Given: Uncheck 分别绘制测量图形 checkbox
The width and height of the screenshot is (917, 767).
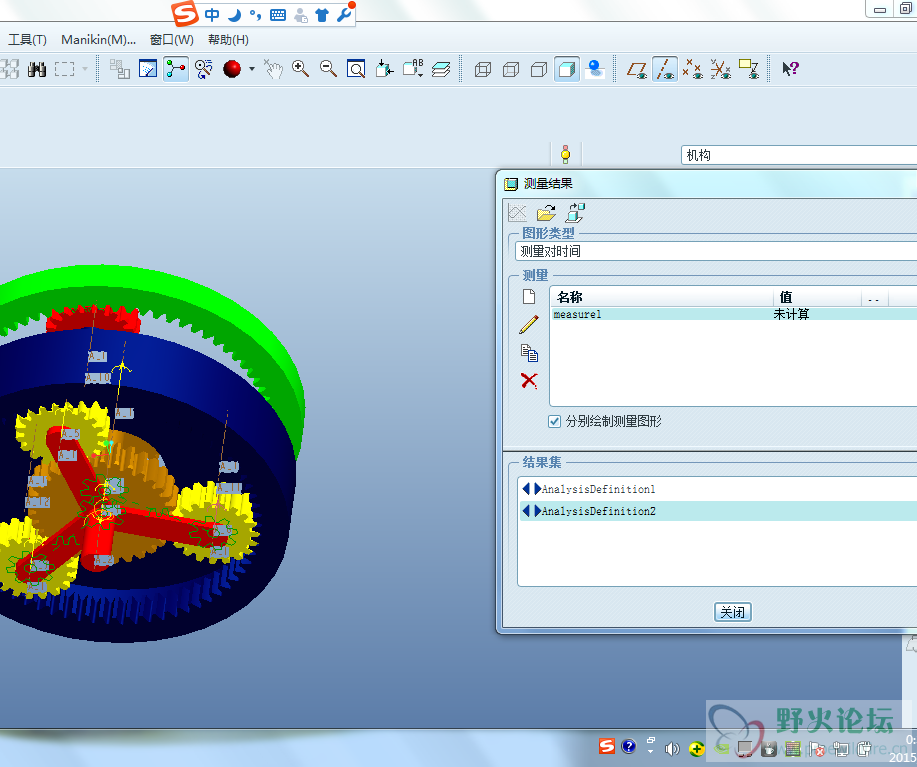Looking at the screenshot, I should 555,421.
